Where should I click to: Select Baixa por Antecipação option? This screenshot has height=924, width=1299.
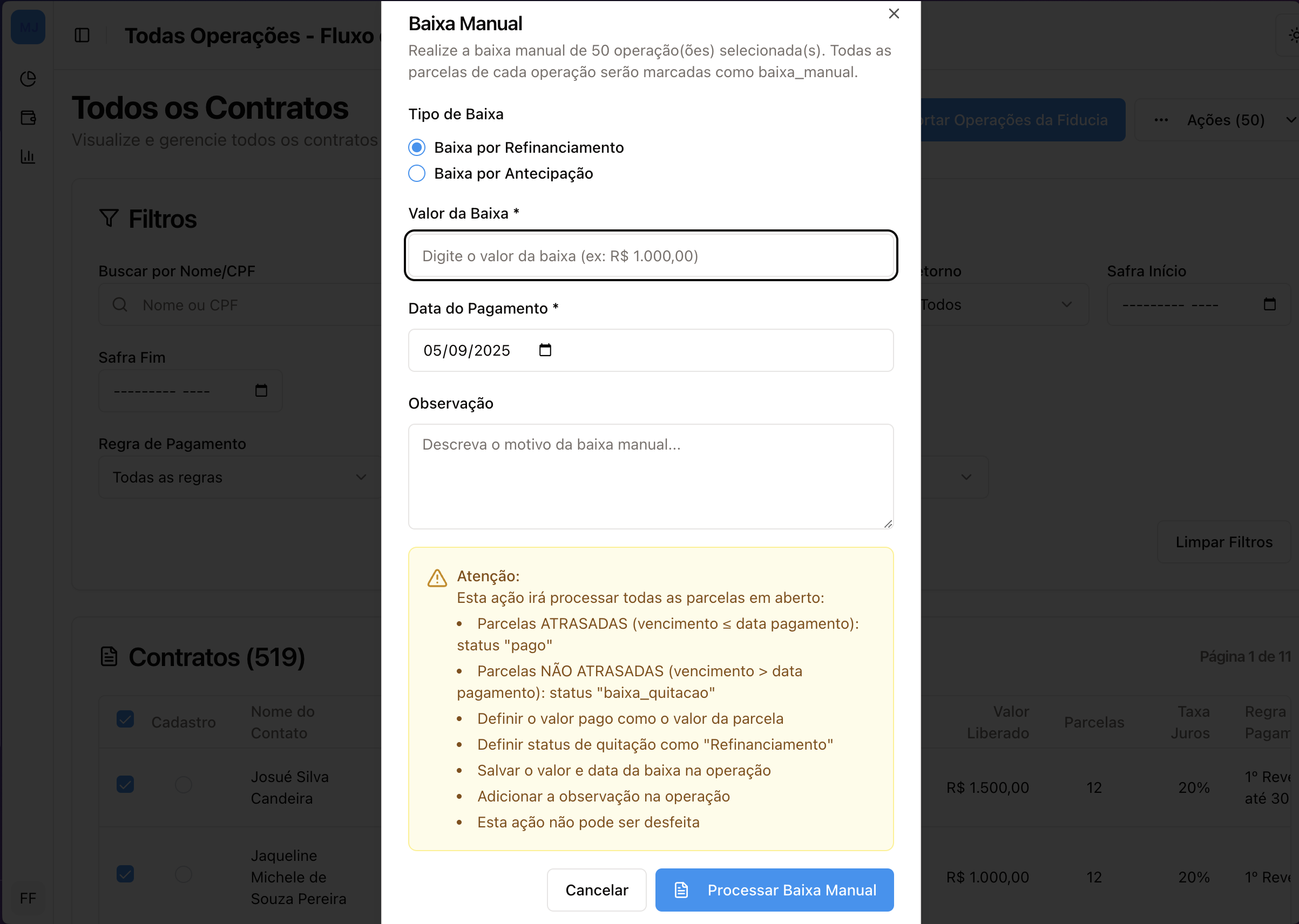[417, 174]
